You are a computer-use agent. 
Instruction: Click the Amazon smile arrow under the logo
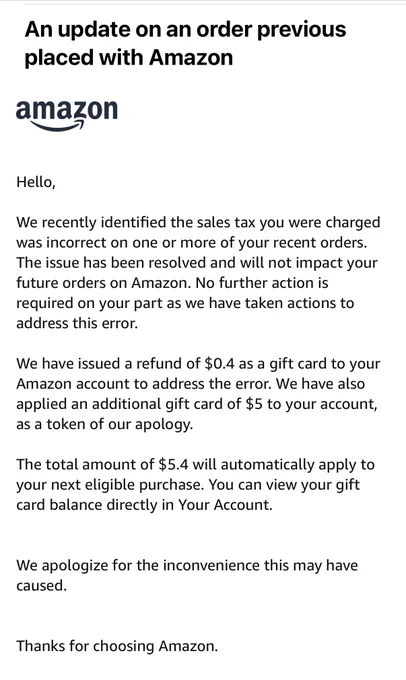tap(57, 126)
